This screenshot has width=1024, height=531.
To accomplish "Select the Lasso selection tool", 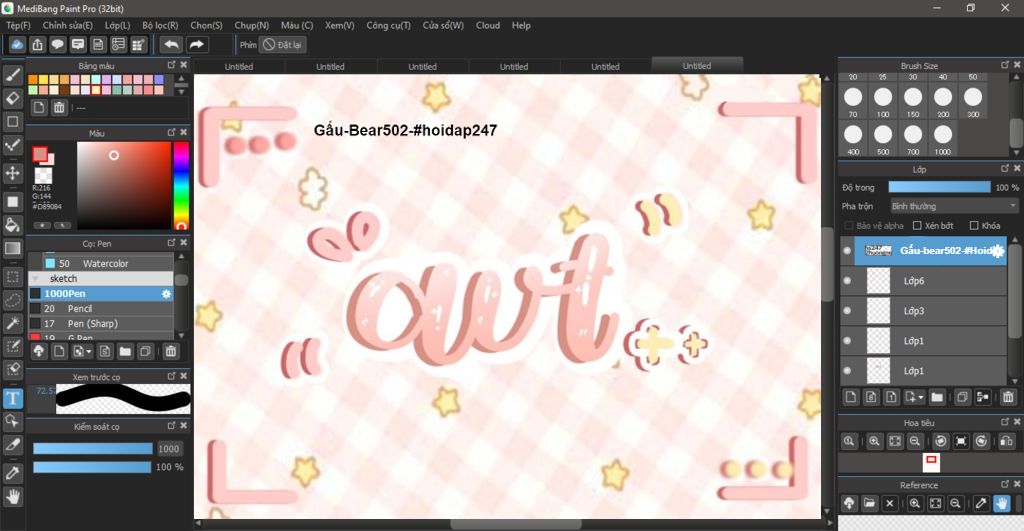I will coord(12,300).
